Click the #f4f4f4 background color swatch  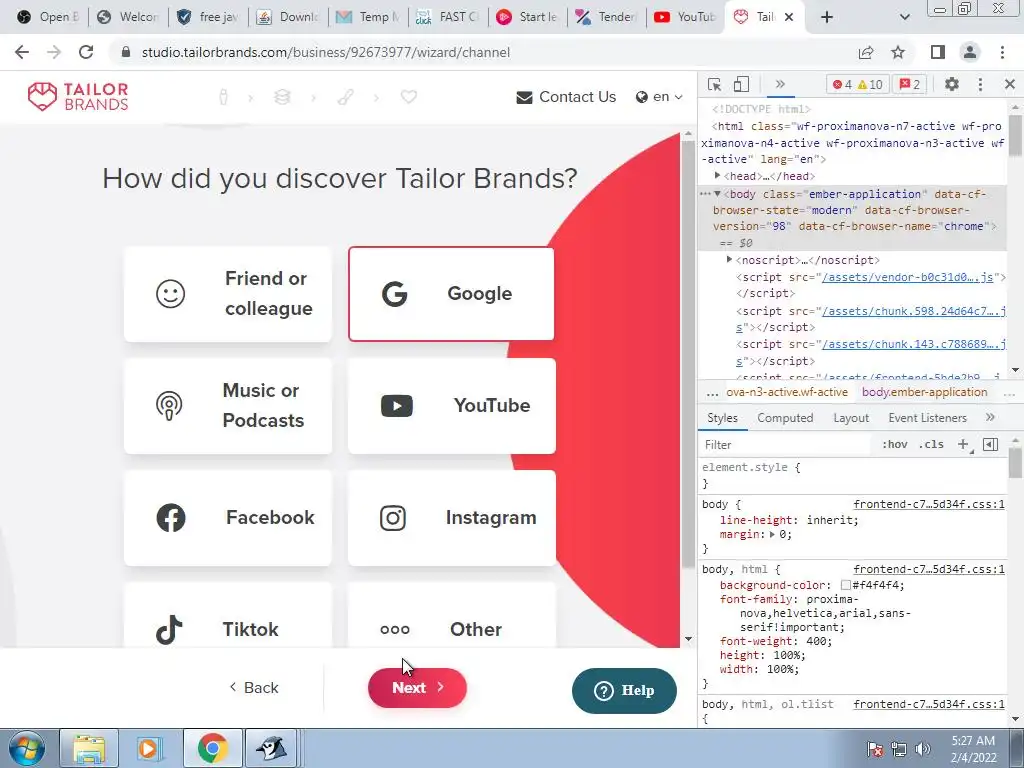(x=846, y=585)
